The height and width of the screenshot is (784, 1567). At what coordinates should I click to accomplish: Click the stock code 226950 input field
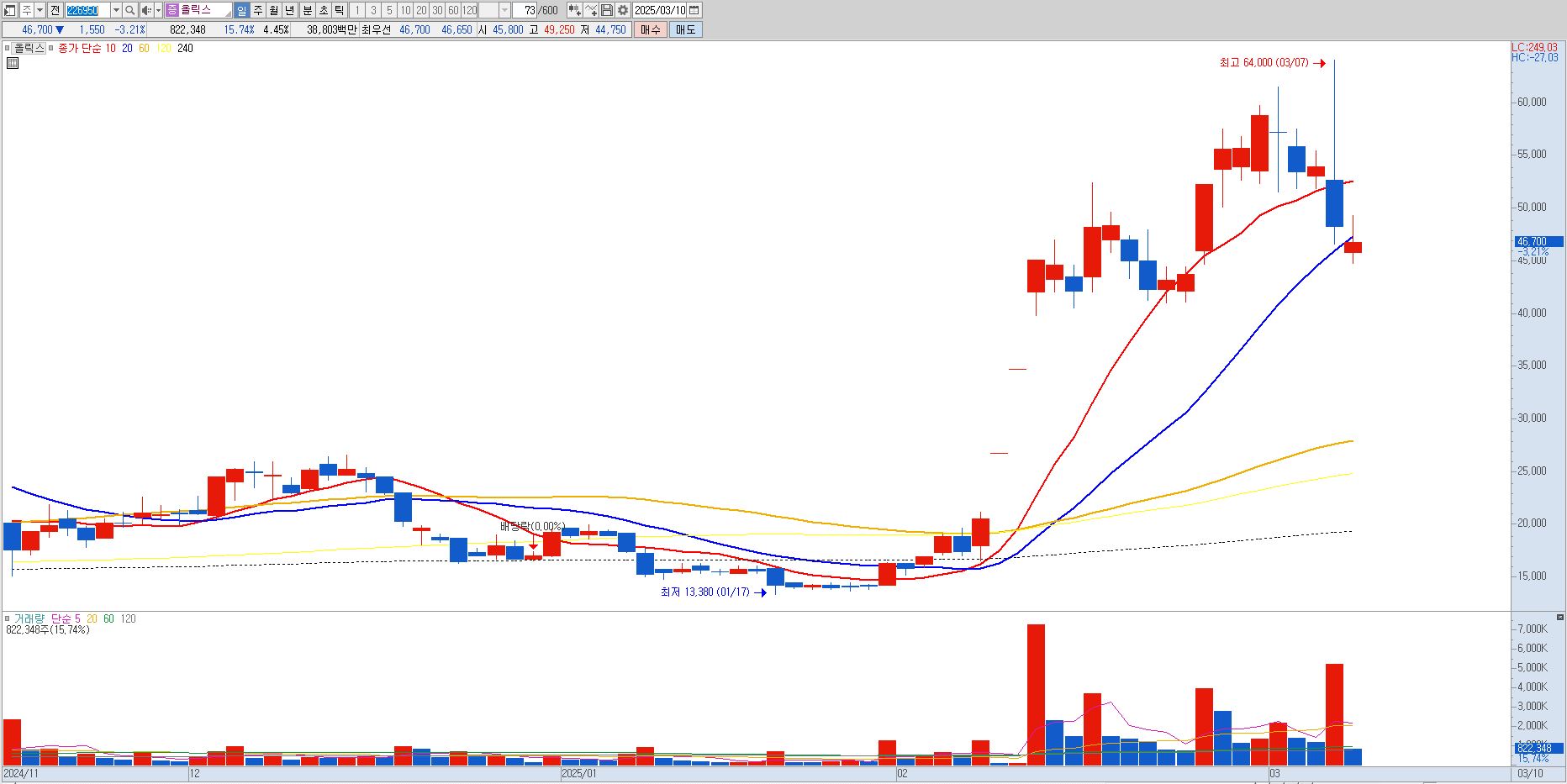pyautogui.click(x=87, y=10)
